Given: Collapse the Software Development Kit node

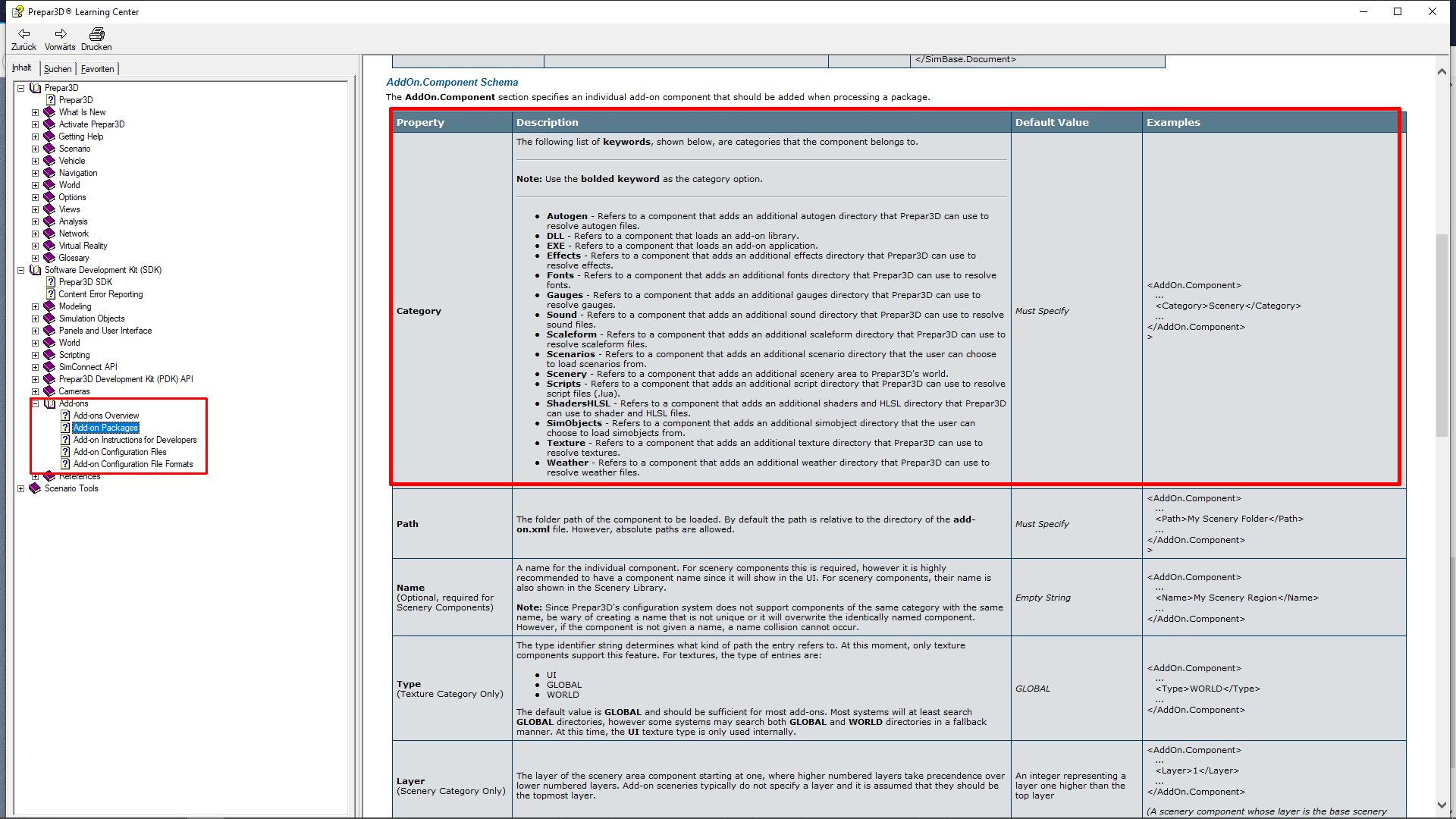Looking at the screenshot, I should point(20,270).
